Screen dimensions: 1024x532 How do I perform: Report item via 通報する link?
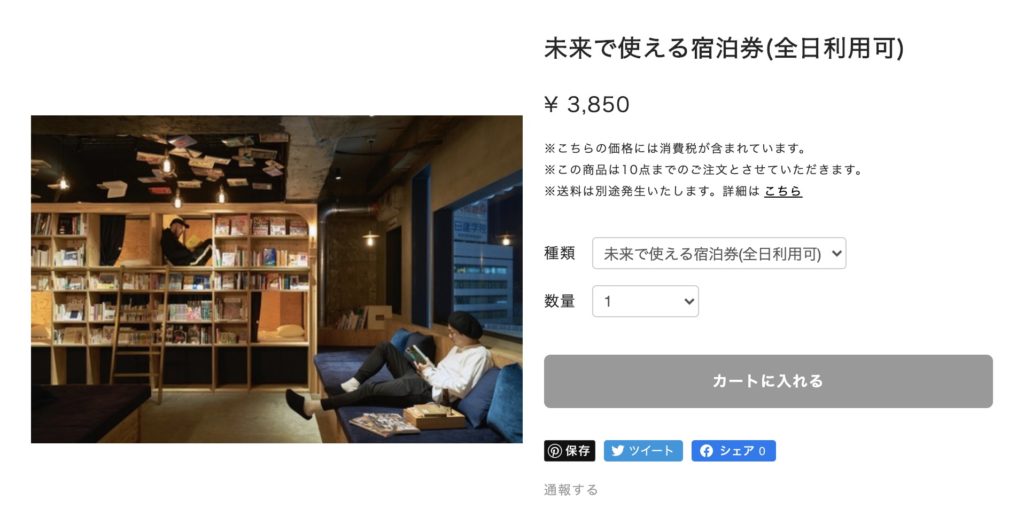click(x=571, y=490)
